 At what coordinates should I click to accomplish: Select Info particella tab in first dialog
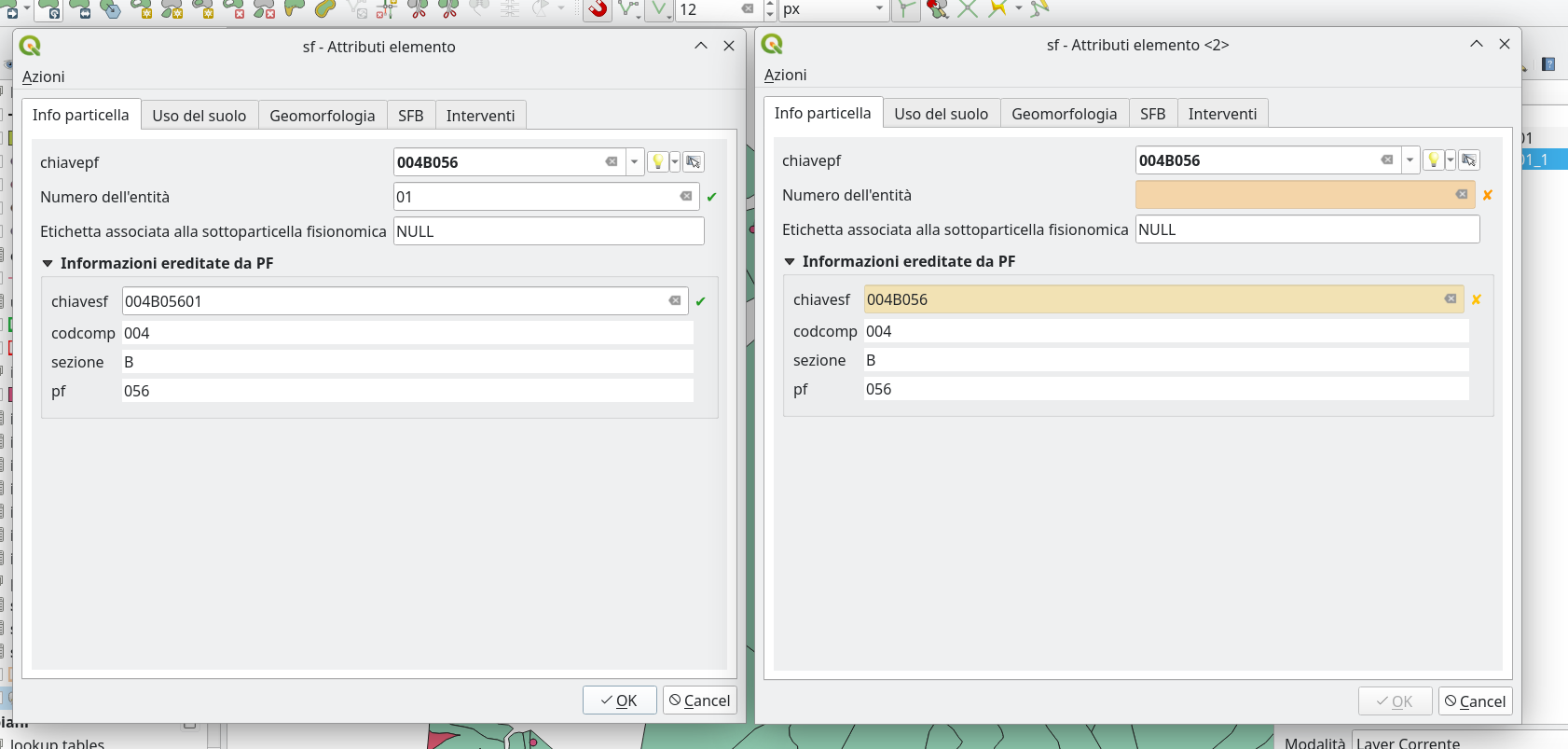click(81, 115)
